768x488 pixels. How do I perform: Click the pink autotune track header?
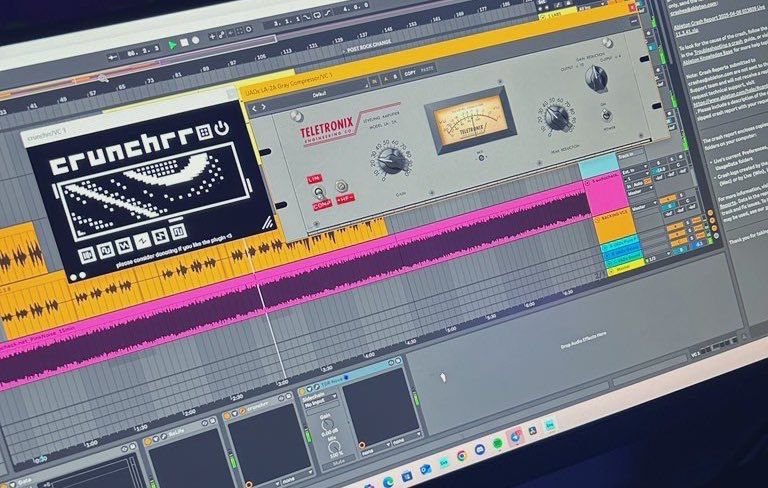[x=606, y=194]
